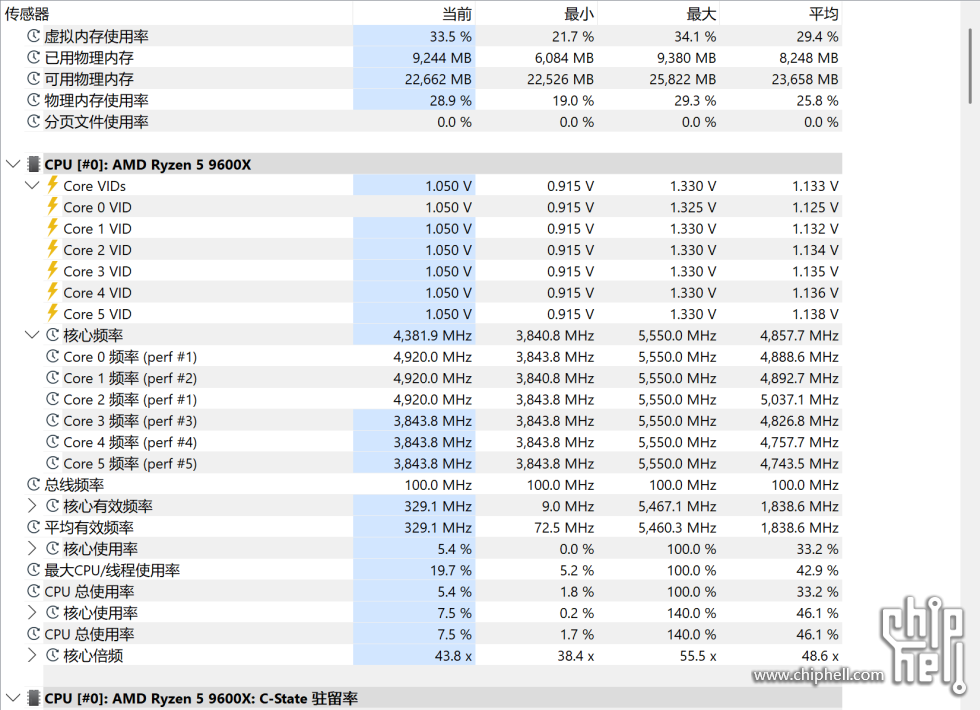Select the 虚拟内存使用率 row label
Screen dimensions: 980x710
96,36
